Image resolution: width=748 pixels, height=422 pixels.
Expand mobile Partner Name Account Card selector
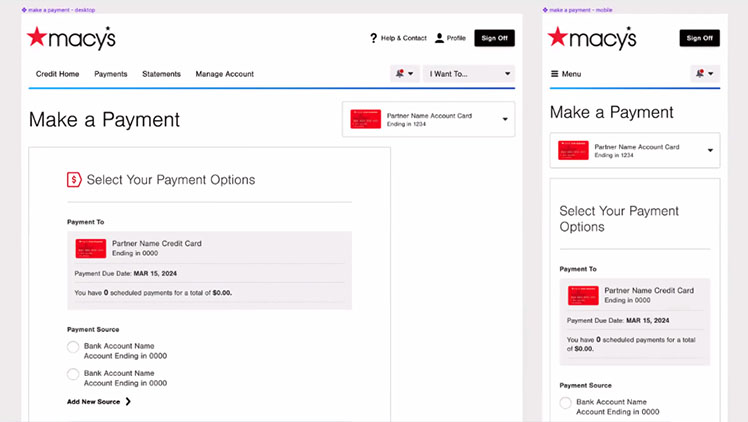click(710, 151)
